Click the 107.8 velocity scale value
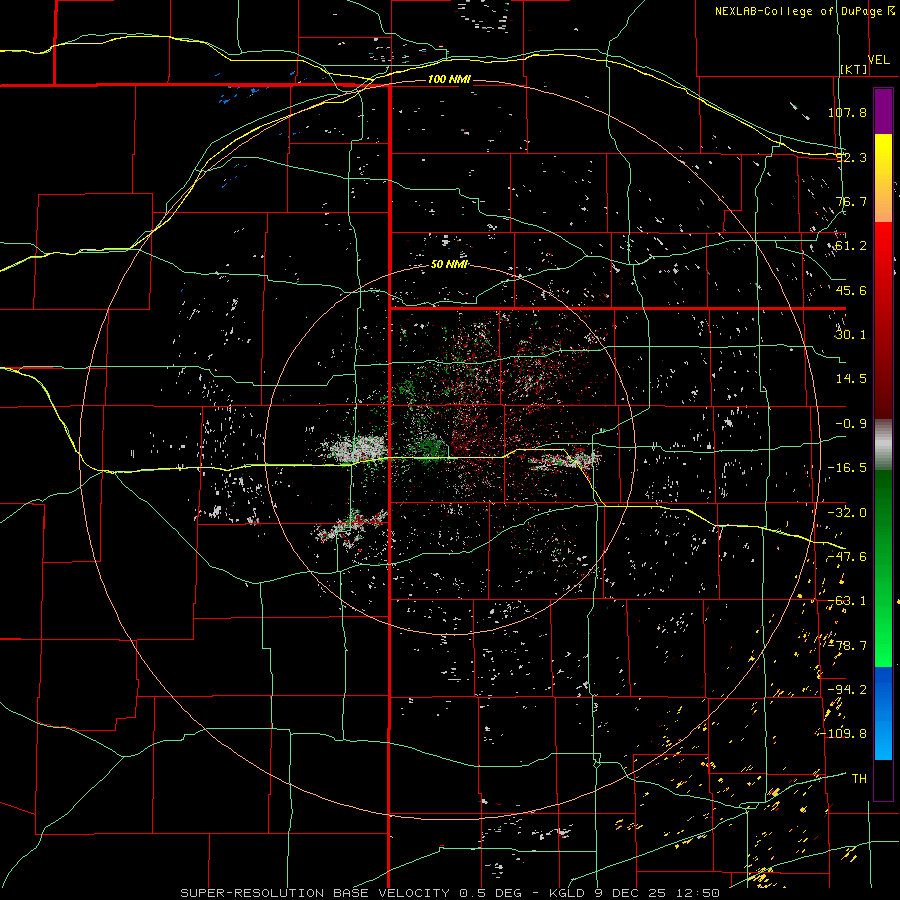Viewport: 900px width, 900px height. click(847, 112)
